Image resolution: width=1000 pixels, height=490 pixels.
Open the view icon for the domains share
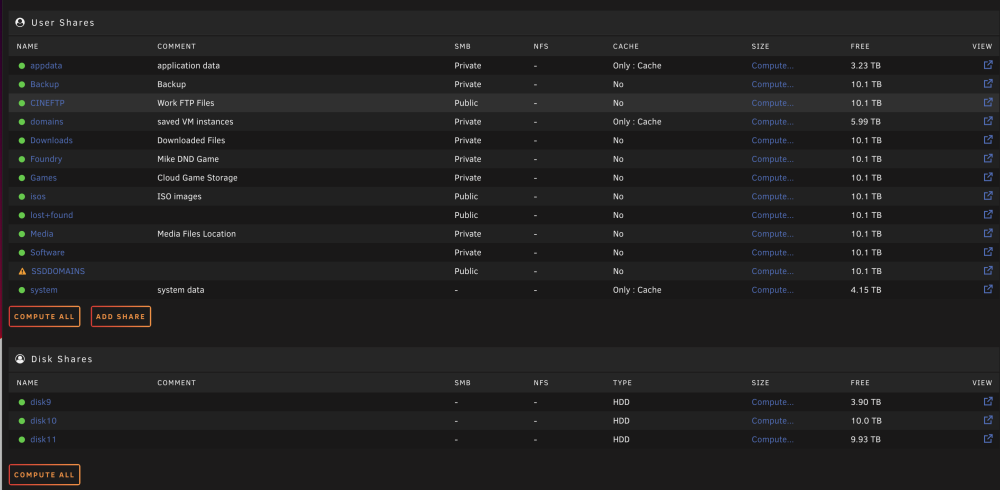coord(988,121)
